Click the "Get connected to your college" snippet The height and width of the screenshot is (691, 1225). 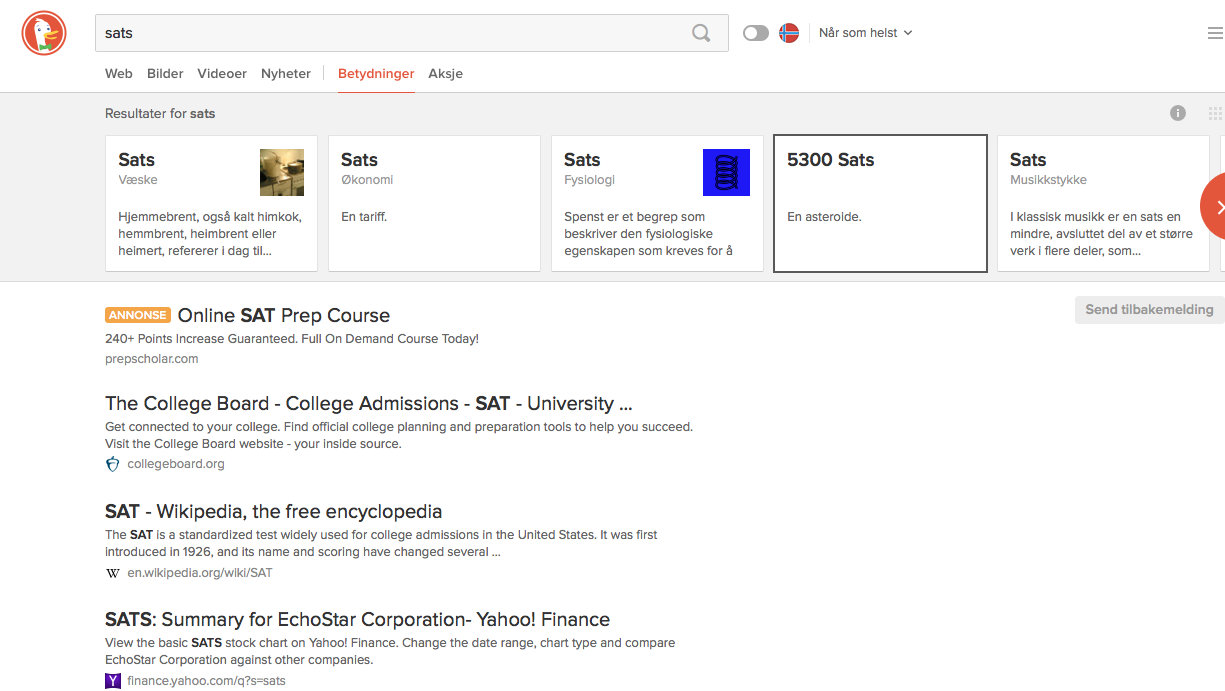(399, 435)
